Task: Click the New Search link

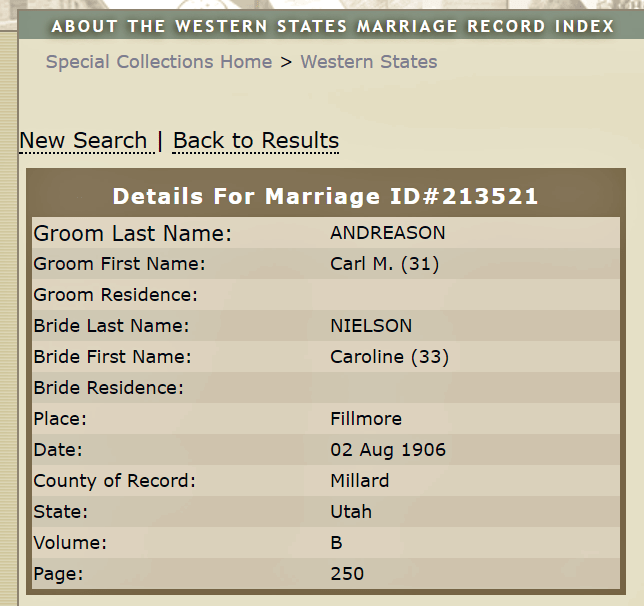Action: coord(83,141)
